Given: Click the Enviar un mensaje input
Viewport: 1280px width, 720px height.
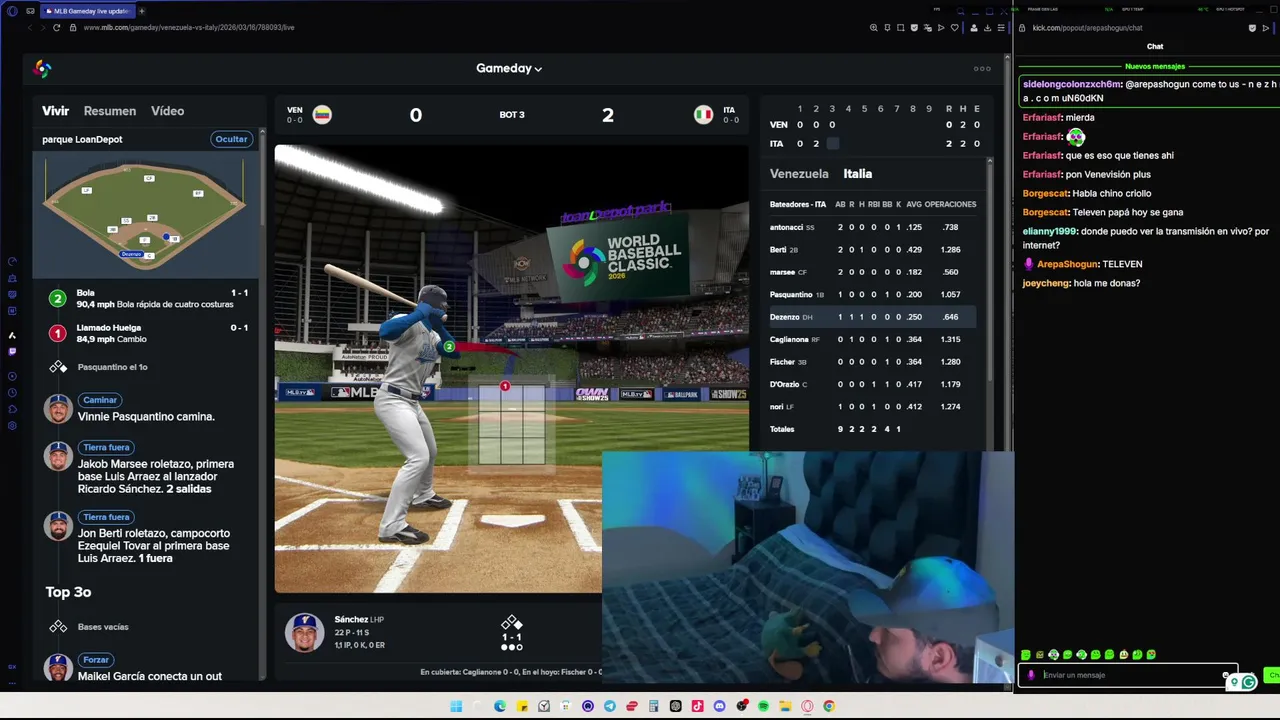Looking at the screenshot, I should point(1127,675).
